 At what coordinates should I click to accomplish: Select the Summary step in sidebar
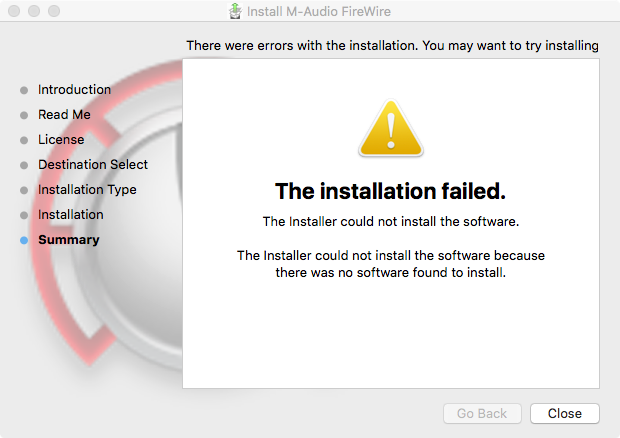pos(68,240)
